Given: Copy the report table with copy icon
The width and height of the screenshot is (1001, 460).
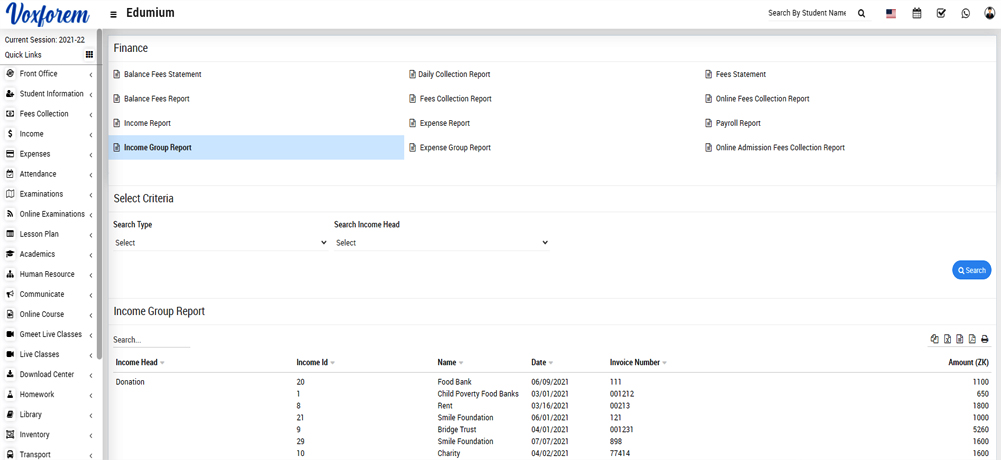Looking at the screenshot, I should tap(934, 339).
